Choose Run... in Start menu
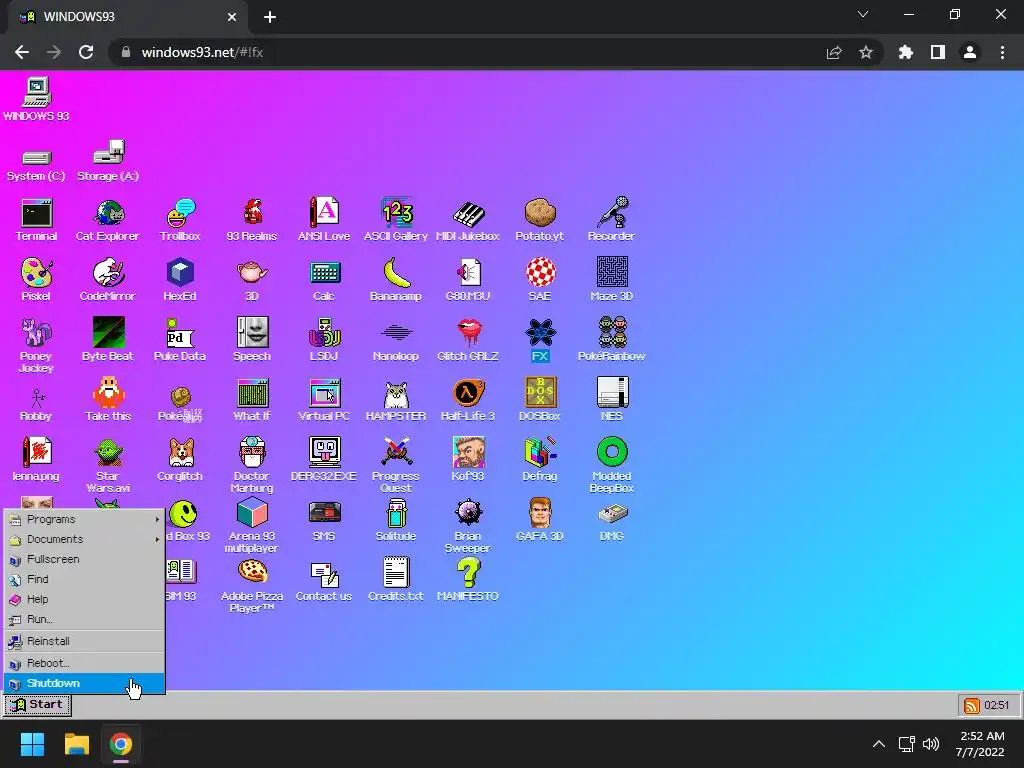 click(84, 619)
